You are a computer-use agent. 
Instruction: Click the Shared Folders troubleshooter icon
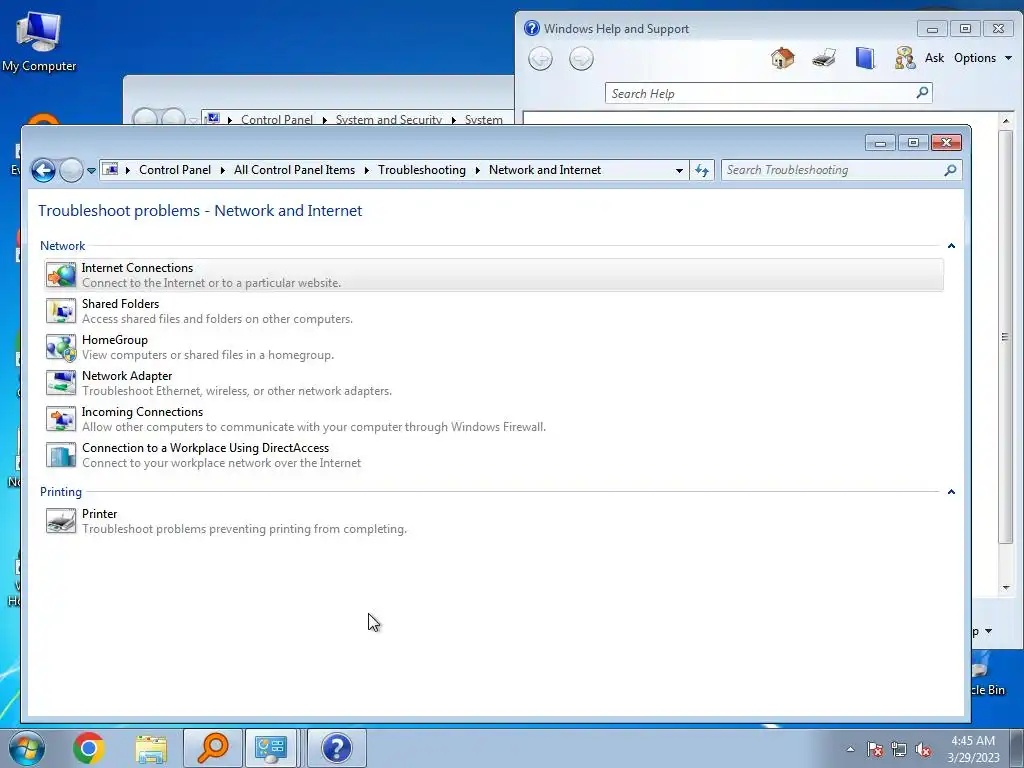pos(61,311)
